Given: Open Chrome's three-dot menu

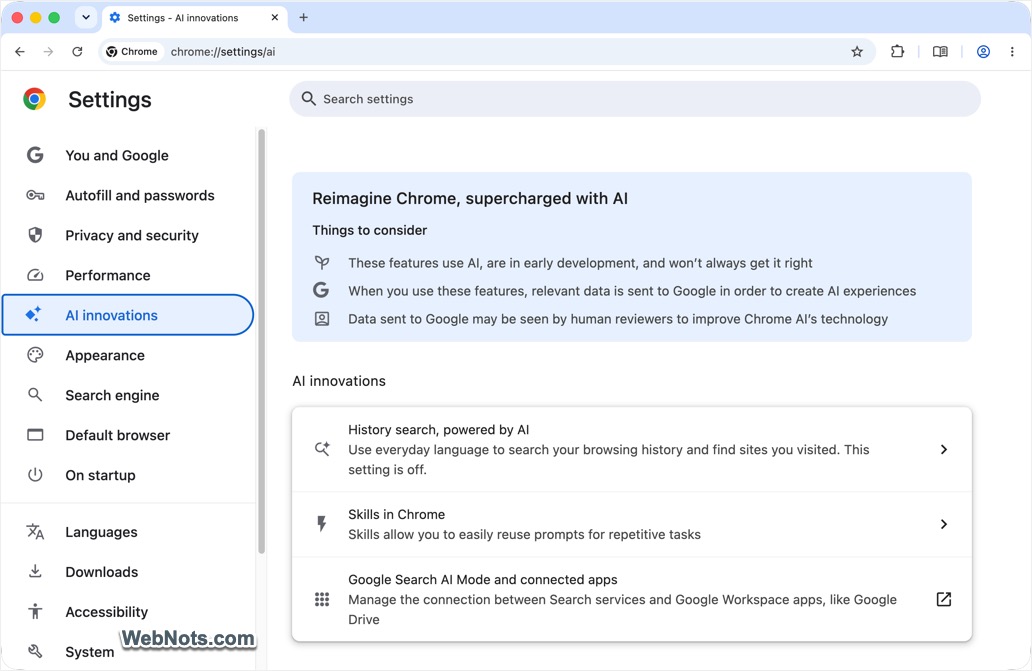Looking at the screenshot, I should click(x=1012, y=51).
